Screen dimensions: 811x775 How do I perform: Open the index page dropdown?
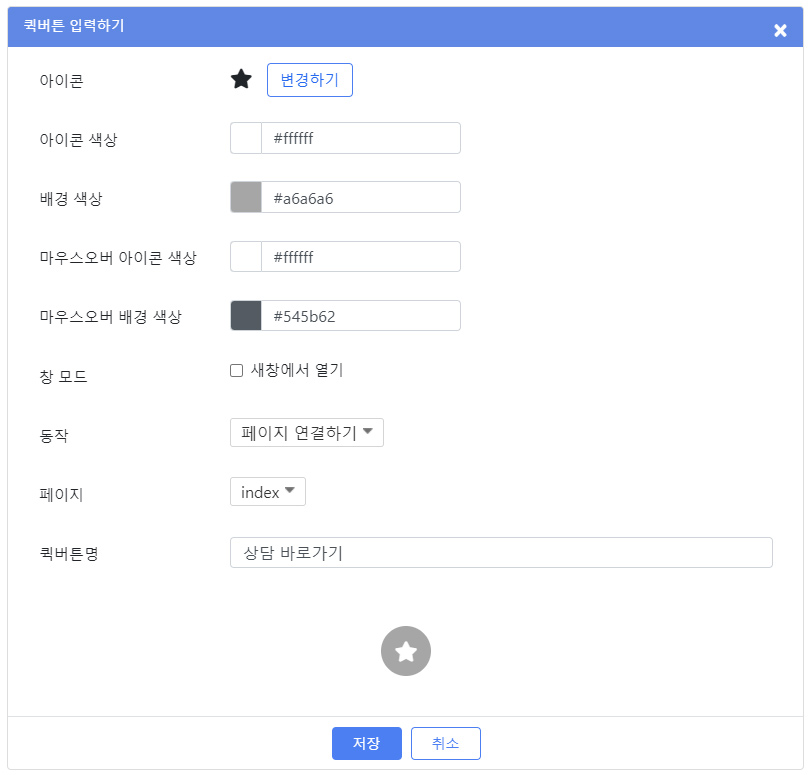268,491
